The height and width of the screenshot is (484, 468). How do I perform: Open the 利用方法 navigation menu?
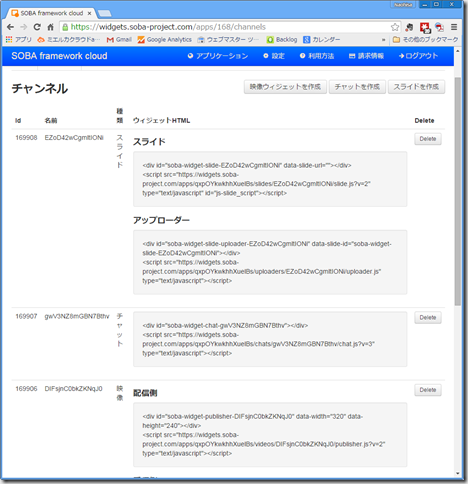coord(317,56)
